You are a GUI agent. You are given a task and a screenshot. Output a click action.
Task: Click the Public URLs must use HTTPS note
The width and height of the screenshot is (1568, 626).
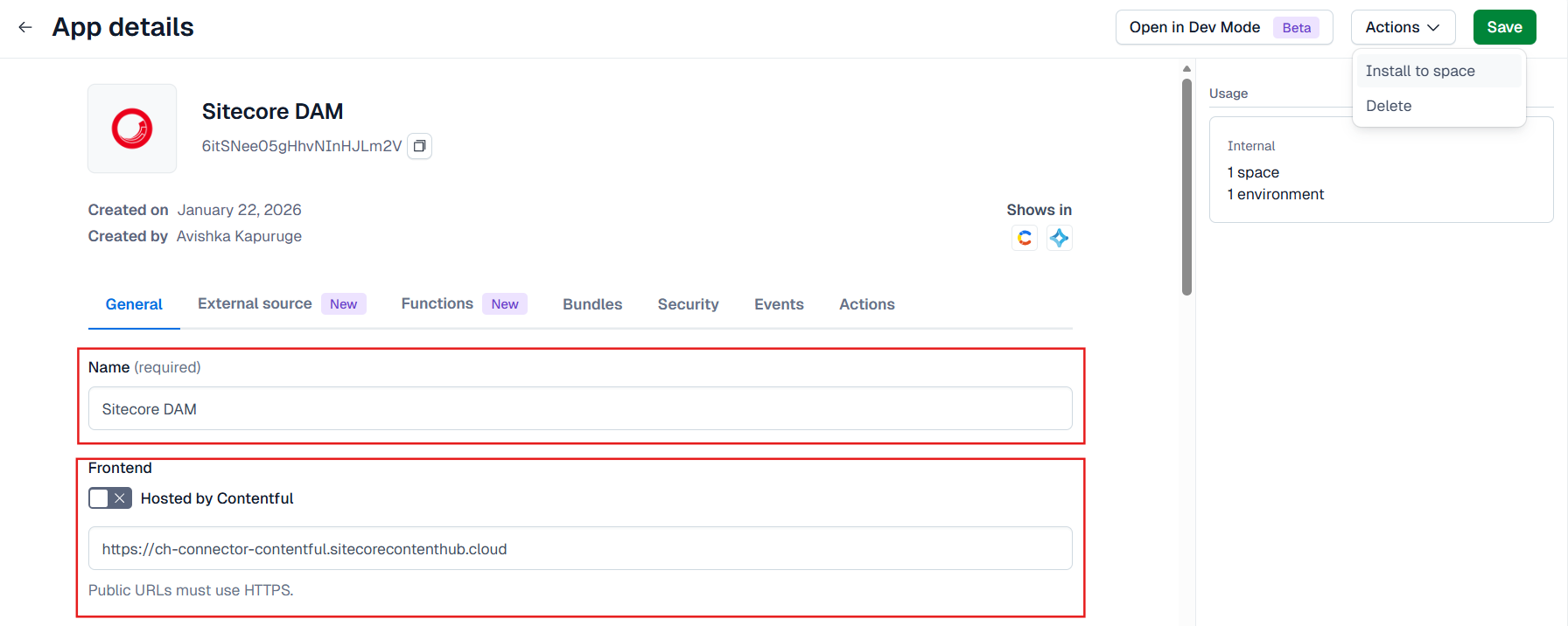pos(191,590)
